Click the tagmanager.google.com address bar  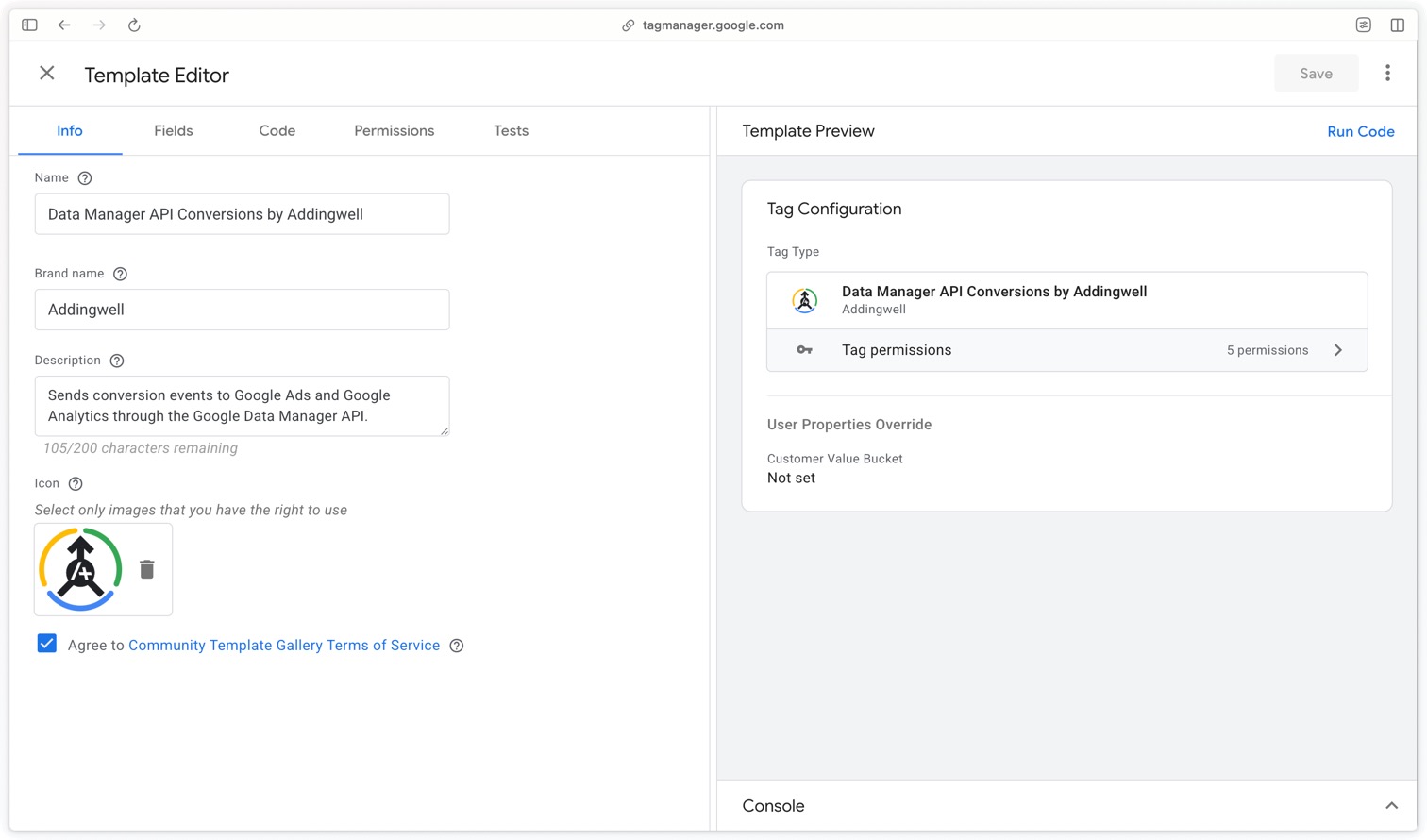tap(713, 25)
